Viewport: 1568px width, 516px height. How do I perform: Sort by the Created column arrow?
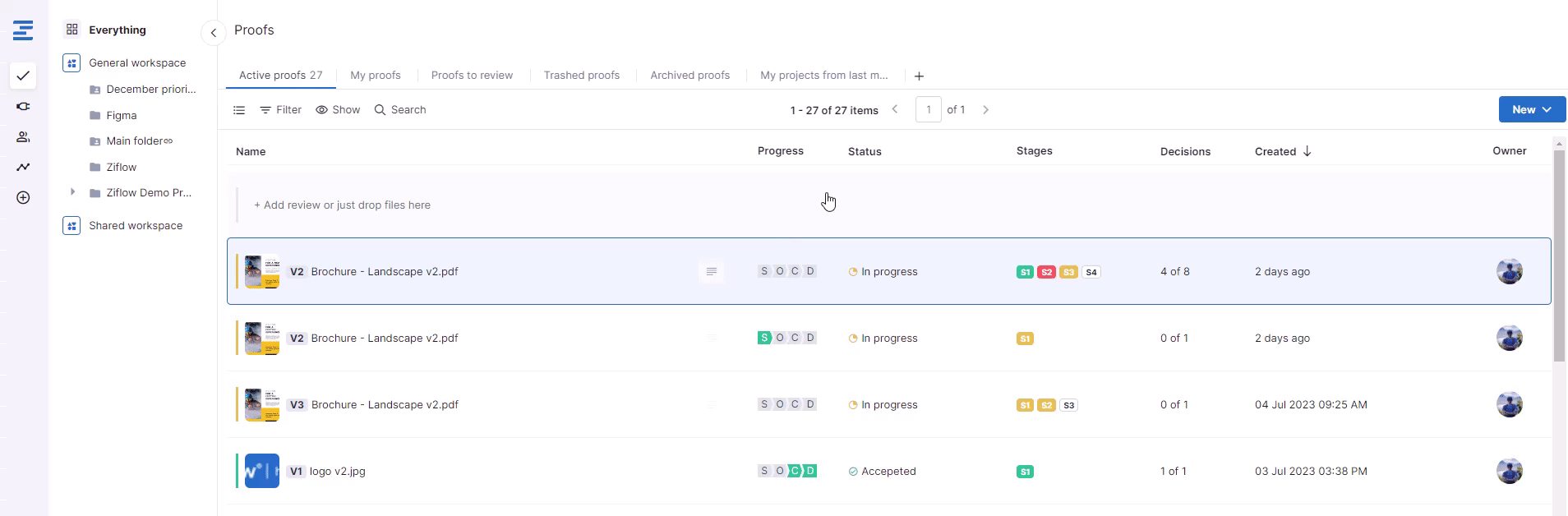(x=1307, y=151)
